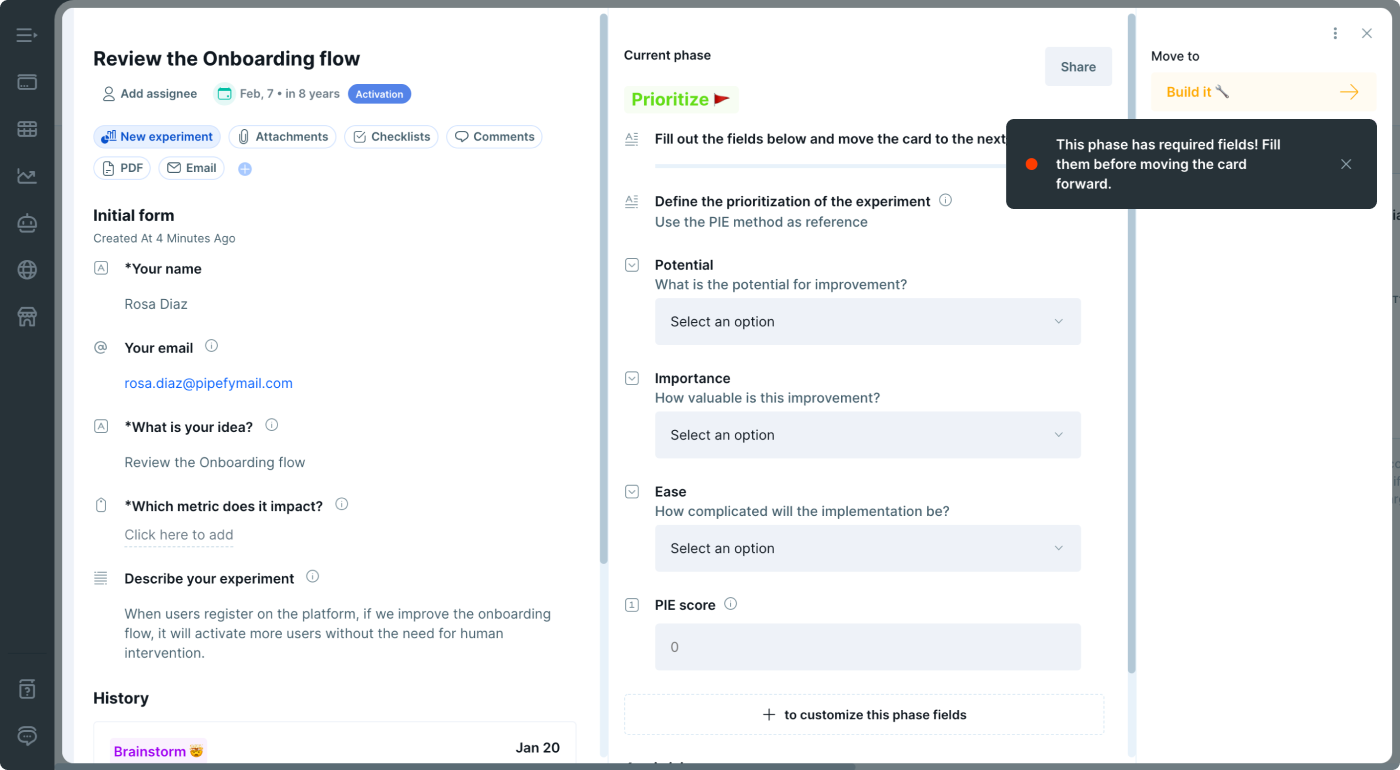The height and width of the screenshot is (770, 1400).
Task: Open the globe icon in the sidebar
Action: point(26,269)
